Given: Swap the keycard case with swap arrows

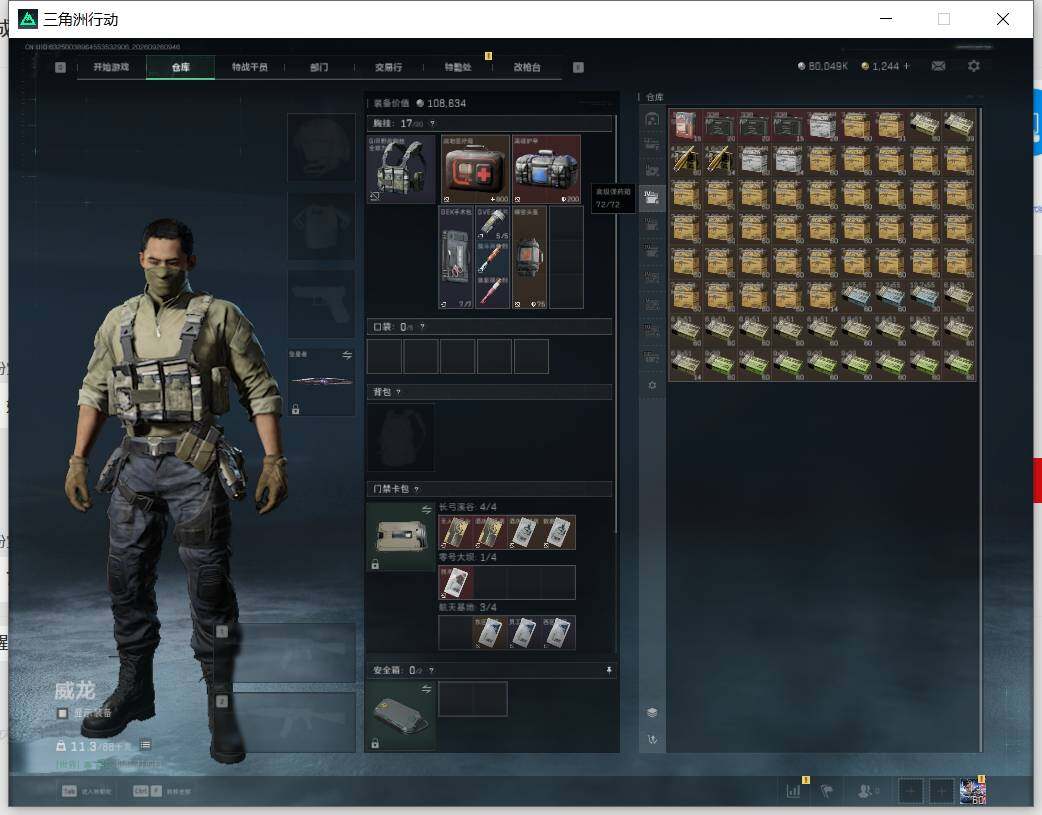Looking at the screenshot, I should coord(427,510).
